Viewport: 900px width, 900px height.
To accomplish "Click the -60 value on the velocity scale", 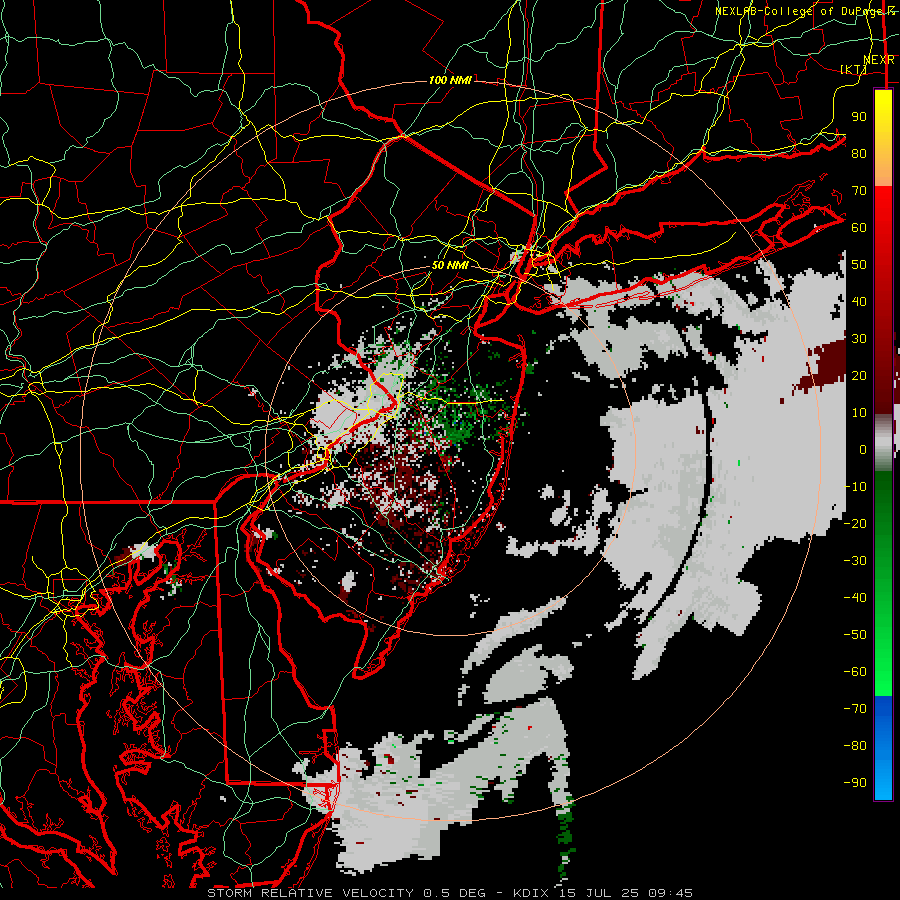I will (x=855, y=672).
